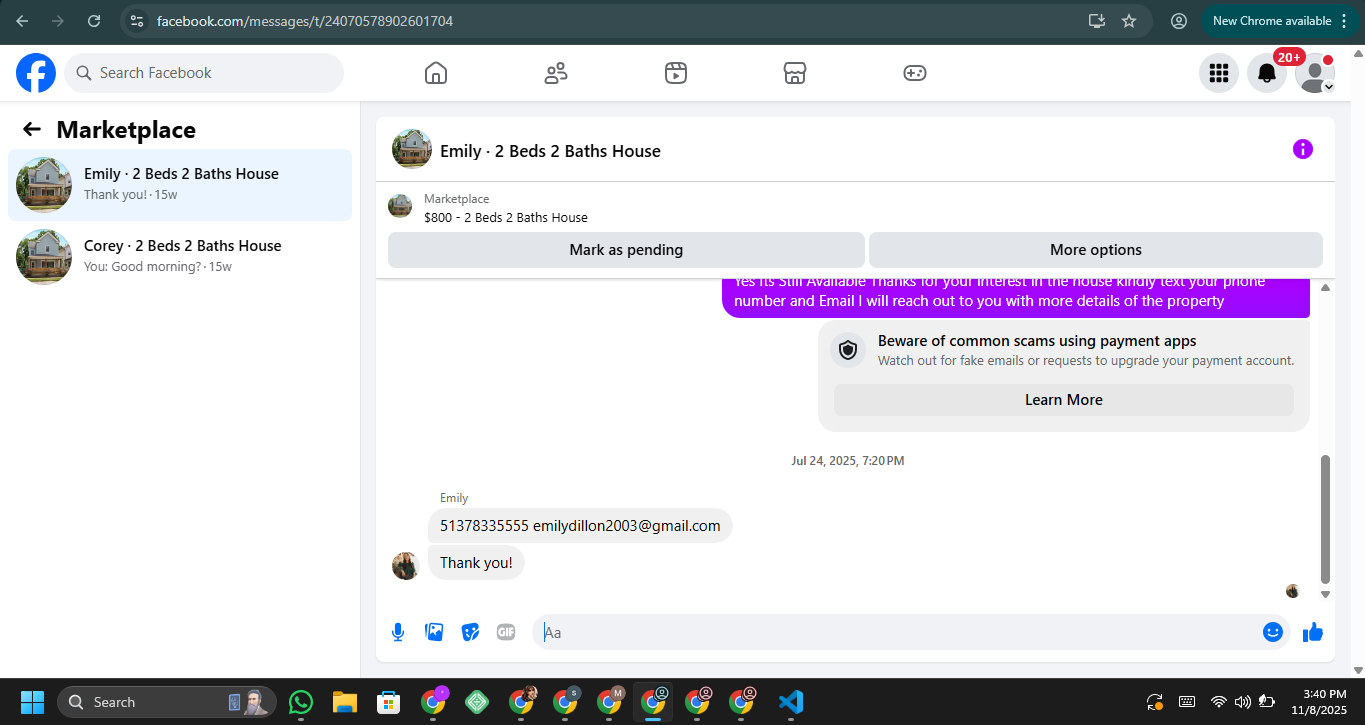The width and height of the screenshot is (1365, 725).
Task: Open the emoji picker smiley
Action: tap(1273, 632)
